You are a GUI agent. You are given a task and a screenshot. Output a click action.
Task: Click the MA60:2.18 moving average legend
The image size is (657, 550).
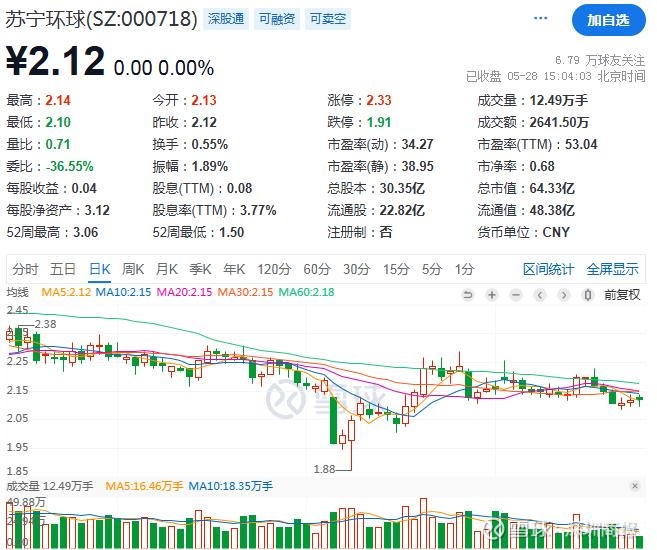coord(306,292)
